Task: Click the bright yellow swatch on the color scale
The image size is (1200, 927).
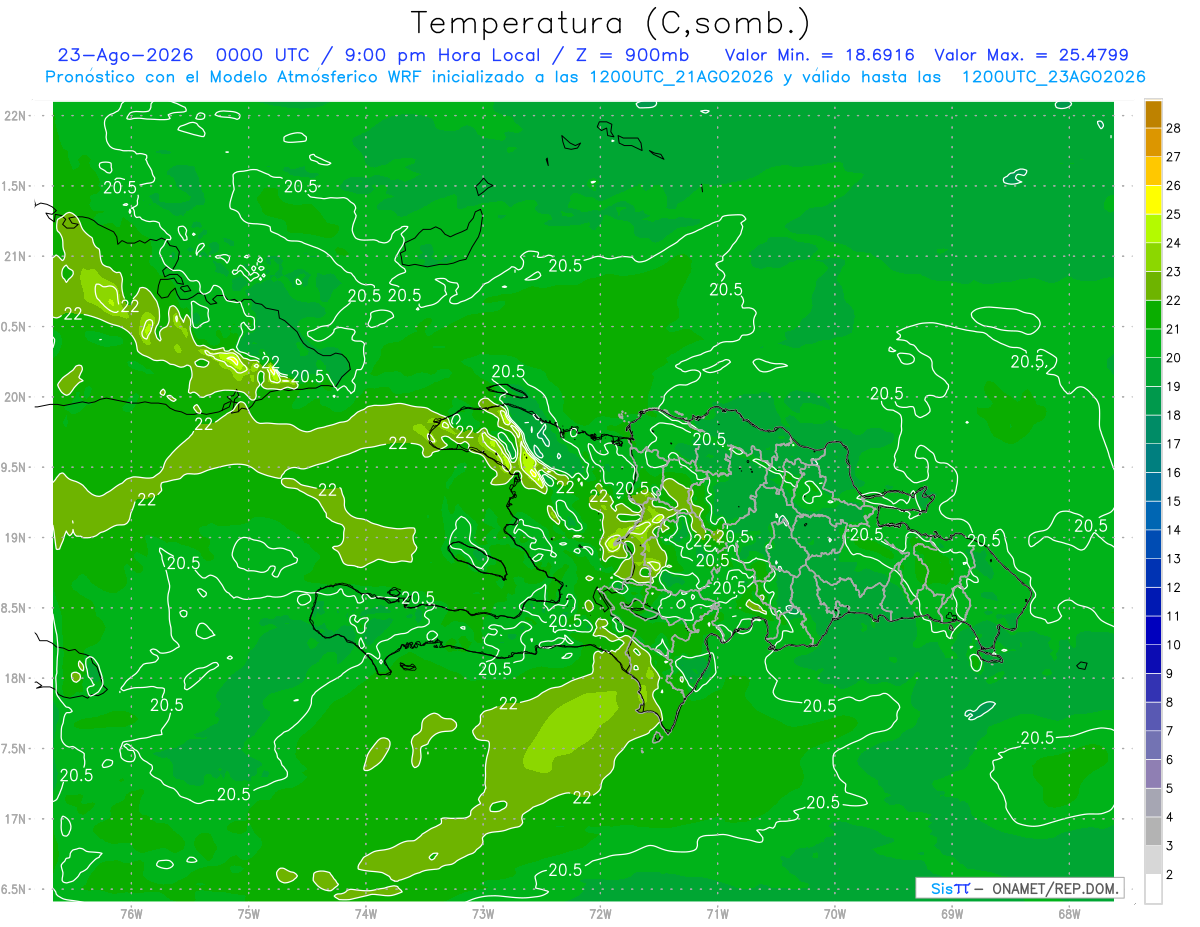Action: (x=1153, y=202)
